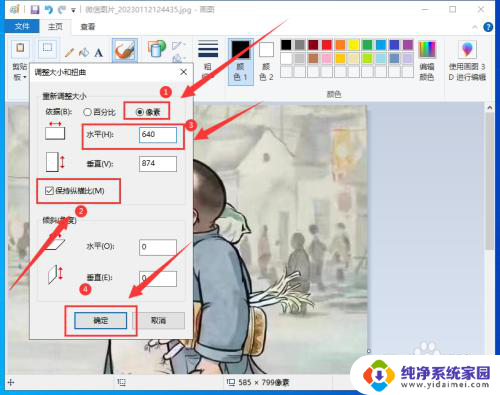500x395 pixels.
Task: Open Edit with Paint 3D
Action: [467, 49]
